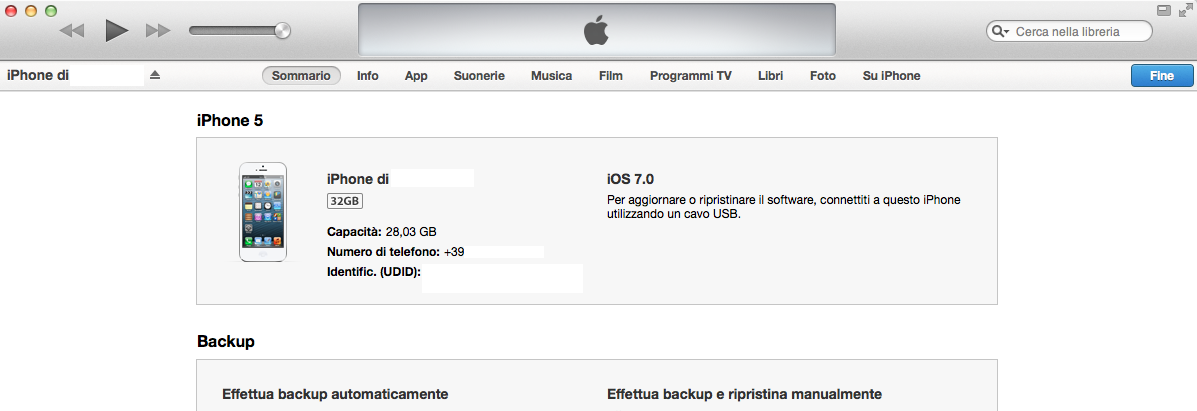Open the Musica tab
The width and height of the screenshot is (1197, 411).
(552, 76)
